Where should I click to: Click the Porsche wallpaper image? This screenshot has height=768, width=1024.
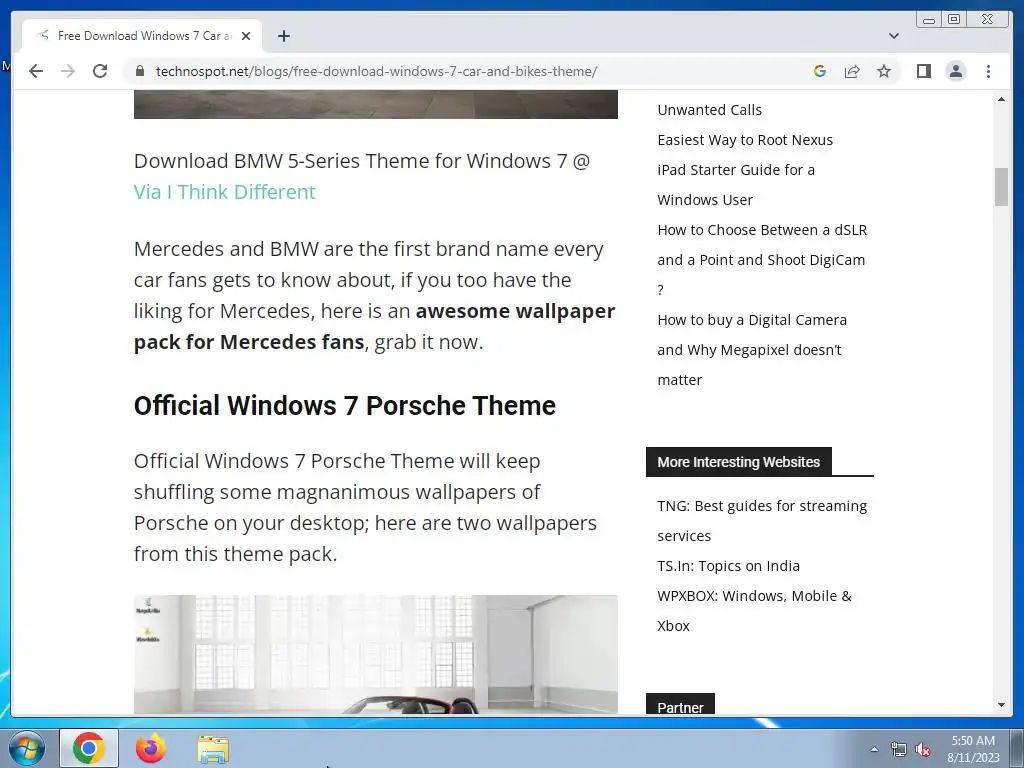tap(376, 654)
